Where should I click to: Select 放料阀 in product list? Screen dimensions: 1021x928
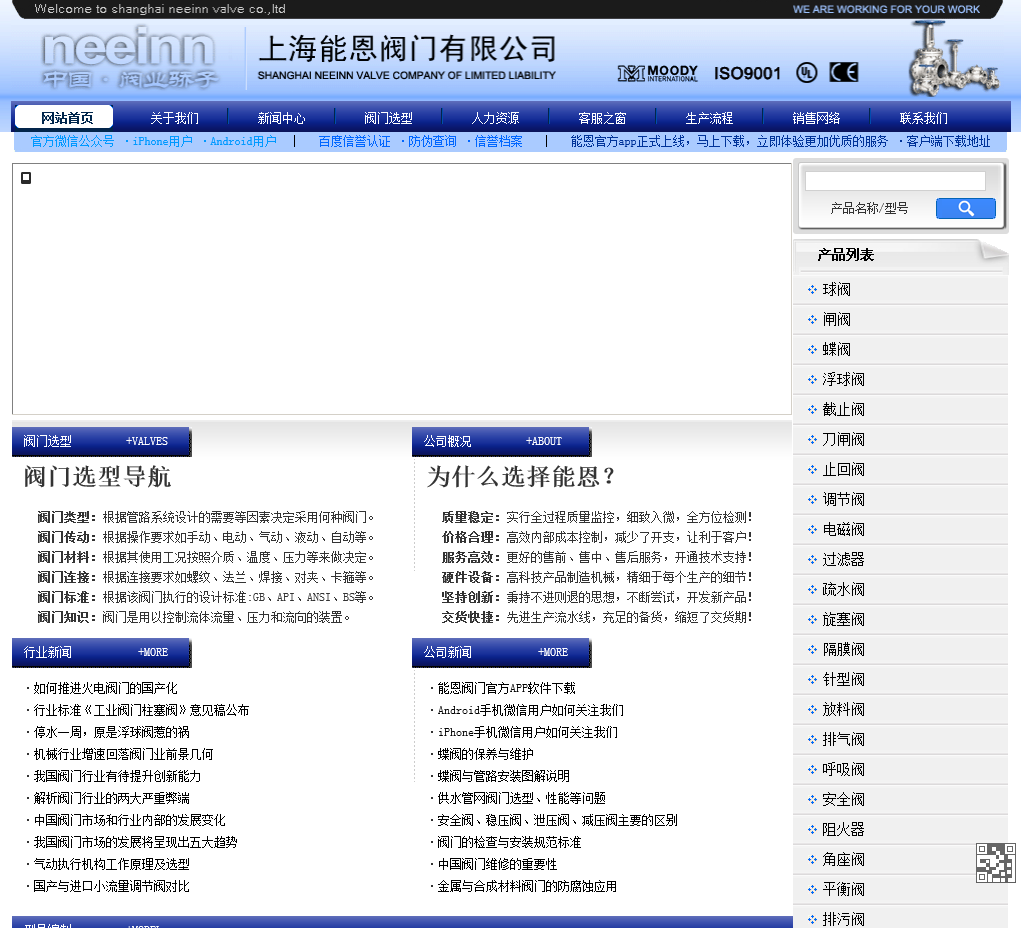click(x=843, y=709)
